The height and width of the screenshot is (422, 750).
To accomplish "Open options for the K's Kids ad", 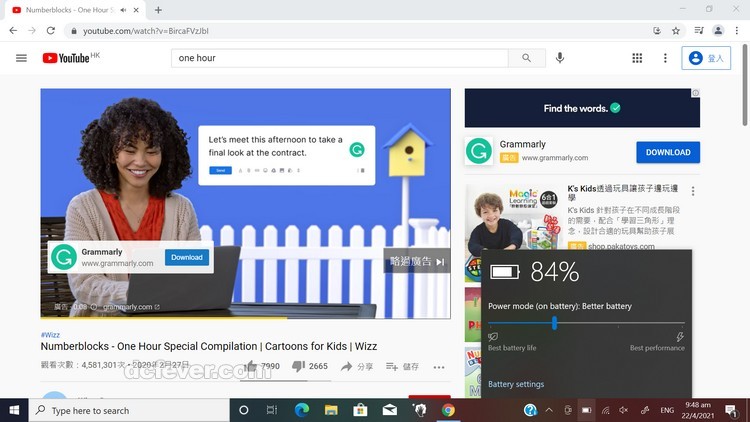I will click(693, 191).
